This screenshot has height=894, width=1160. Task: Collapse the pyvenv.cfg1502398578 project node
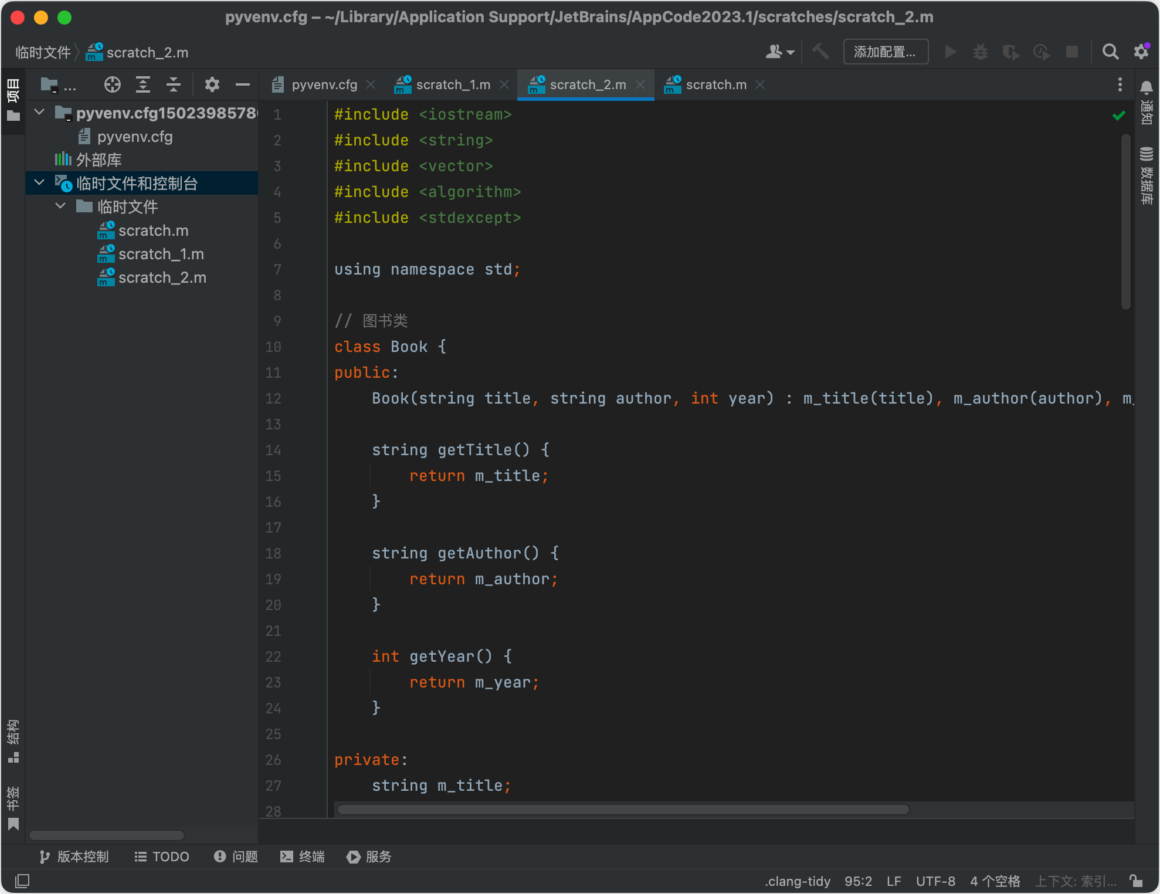click(x=39, y=112)
